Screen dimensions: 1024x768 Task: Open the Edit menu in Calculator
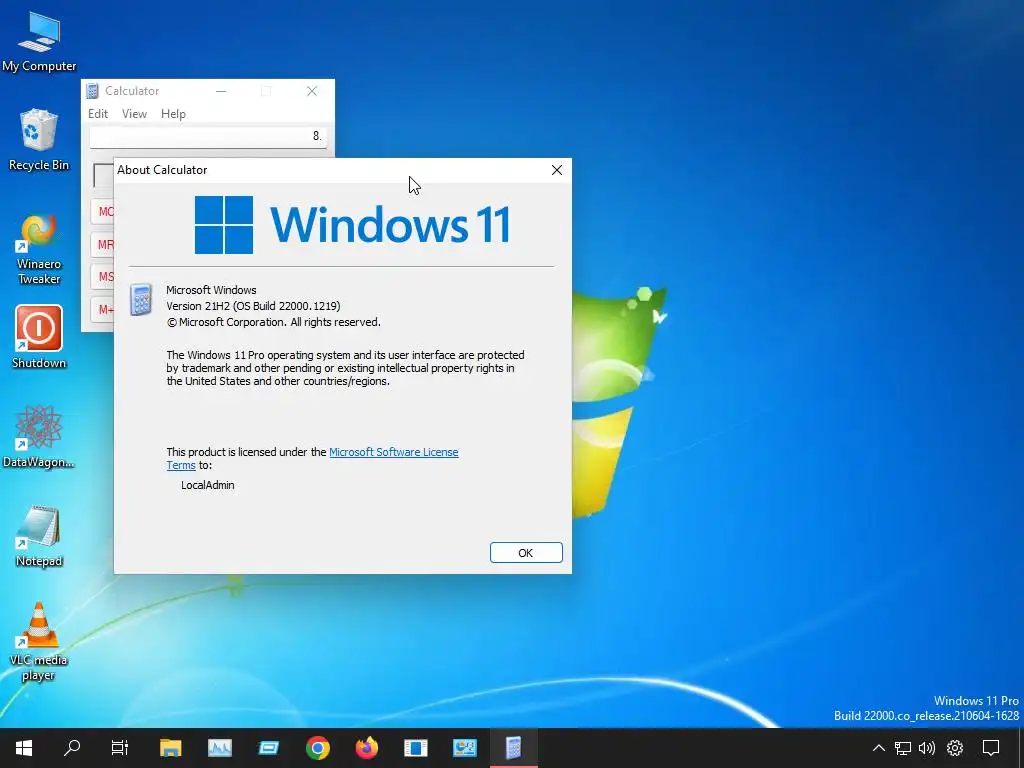(x=98, y=114)
